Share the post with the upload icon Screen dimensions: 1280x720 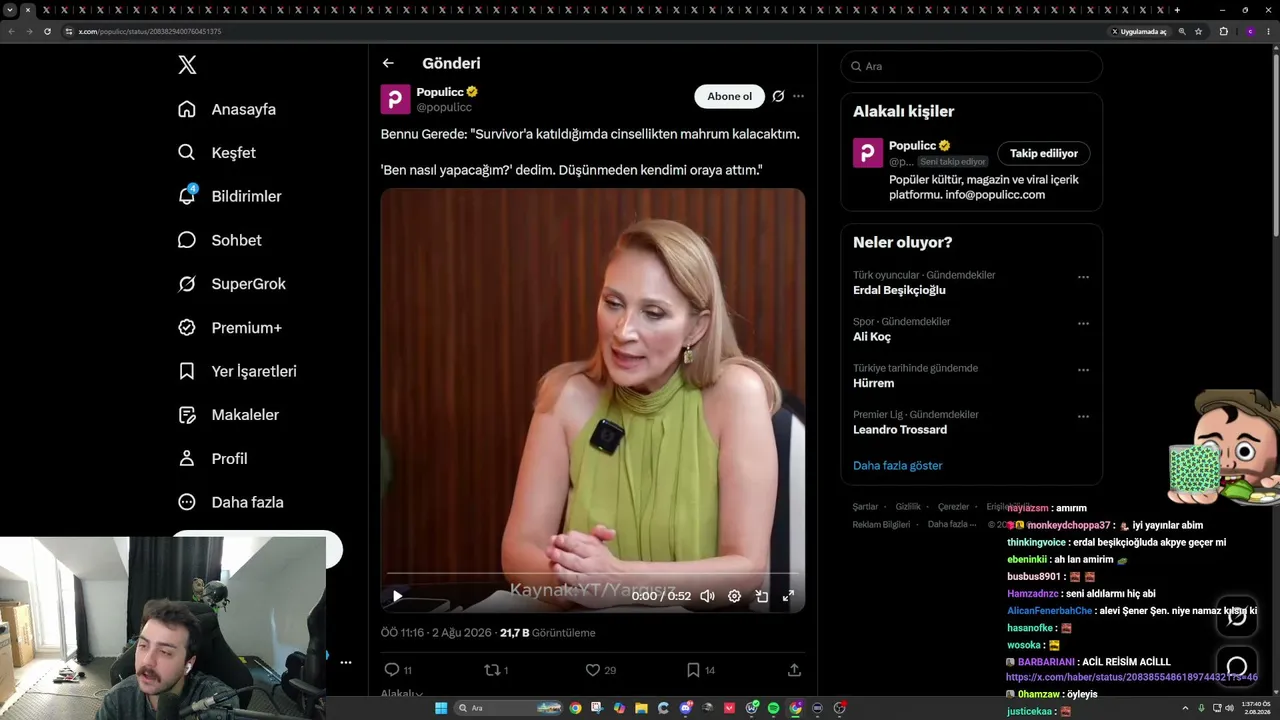pos(794,670)
